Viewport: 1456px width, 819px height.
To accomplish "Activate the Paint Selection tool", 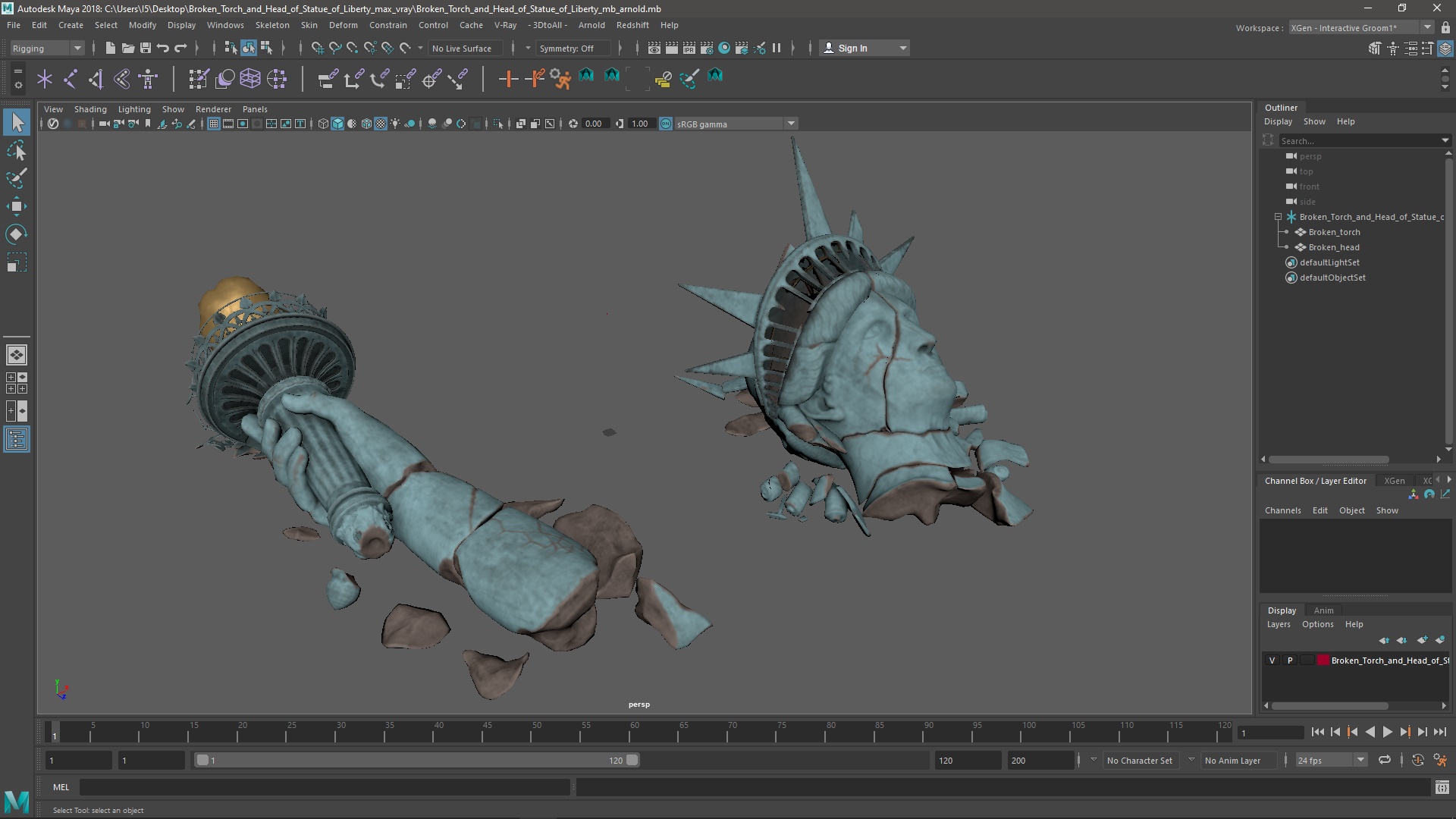I will pos(17,179).
